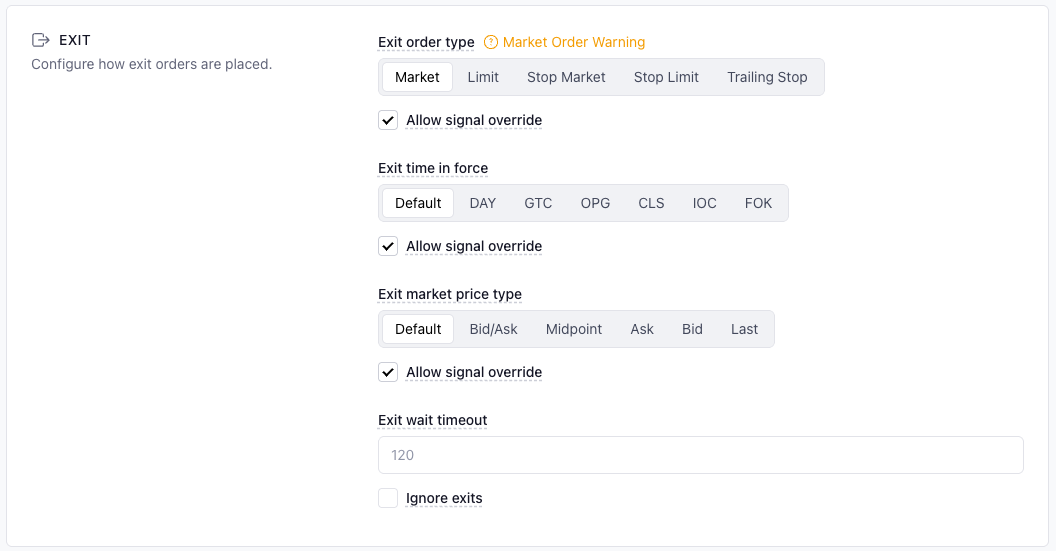This screenshot has width=1056, height=551.
Task: Choose the Stop Market order type
Action: (x=566, y=77)
